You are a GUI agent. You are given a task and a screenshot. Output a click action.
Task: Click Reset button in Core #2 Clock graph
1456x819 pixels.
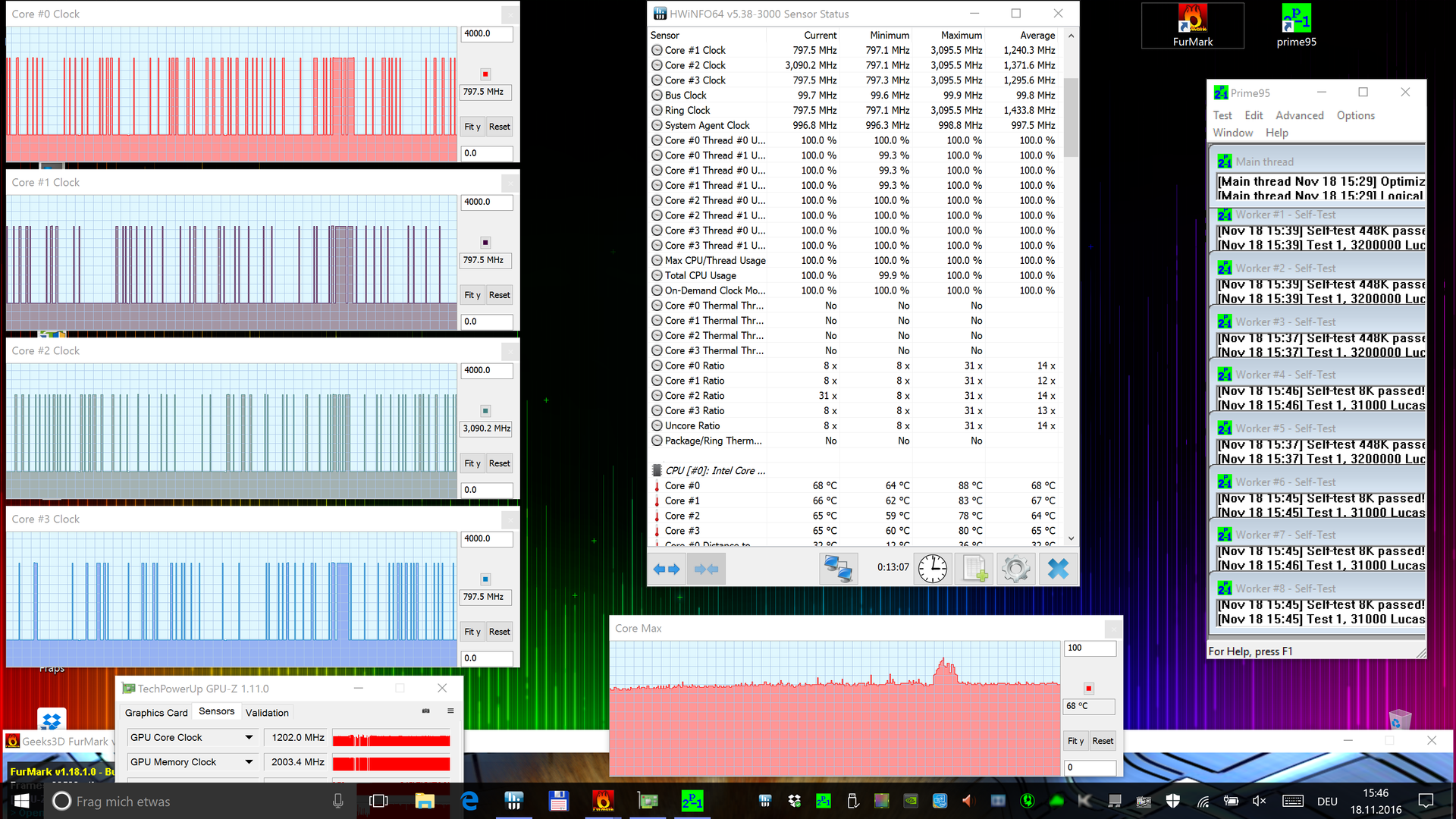499,463
